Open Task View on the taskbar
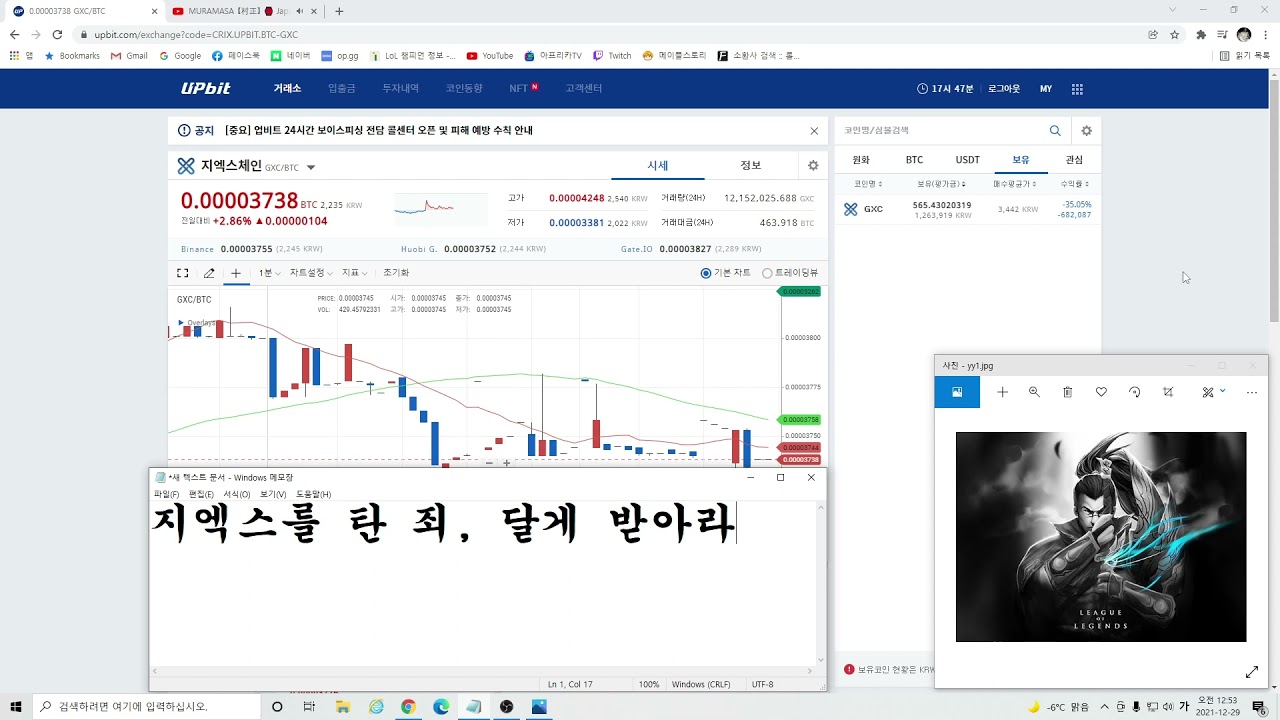Image resolution: width=1280 pixels, height=720 pixels. click(309, 707)
